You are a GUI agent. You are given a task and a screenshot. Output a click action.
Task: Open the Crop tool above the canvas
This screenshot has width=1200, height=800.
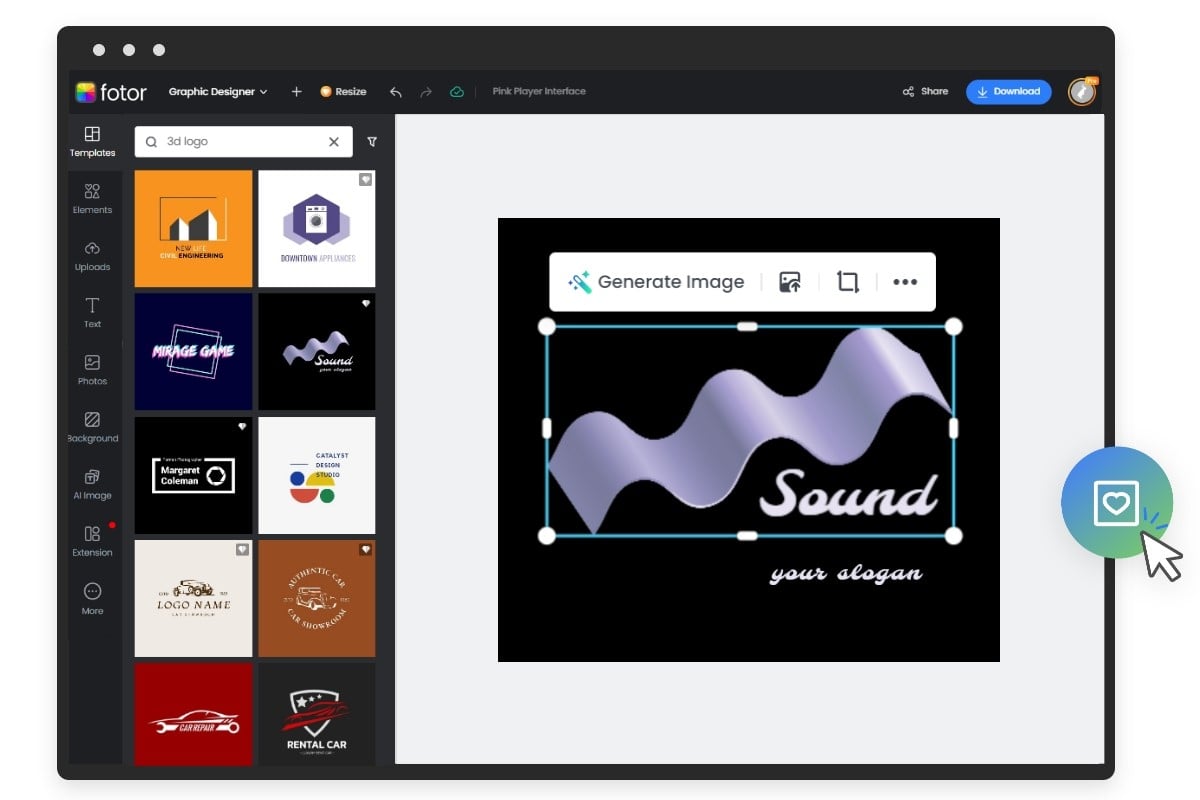[x=848, y=281]
